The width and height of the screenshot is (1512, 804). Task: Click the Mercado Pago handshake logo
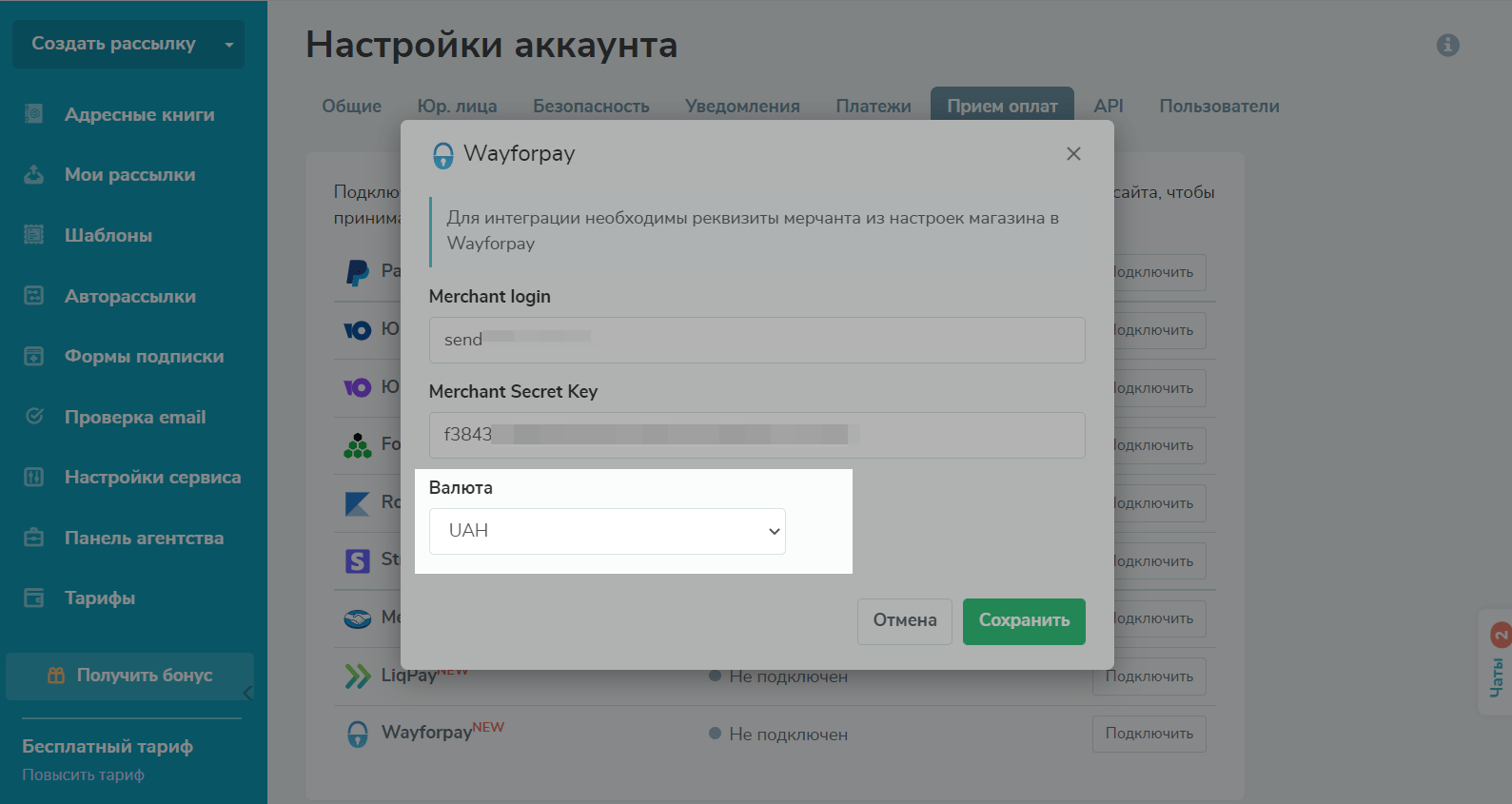(358, 618)
